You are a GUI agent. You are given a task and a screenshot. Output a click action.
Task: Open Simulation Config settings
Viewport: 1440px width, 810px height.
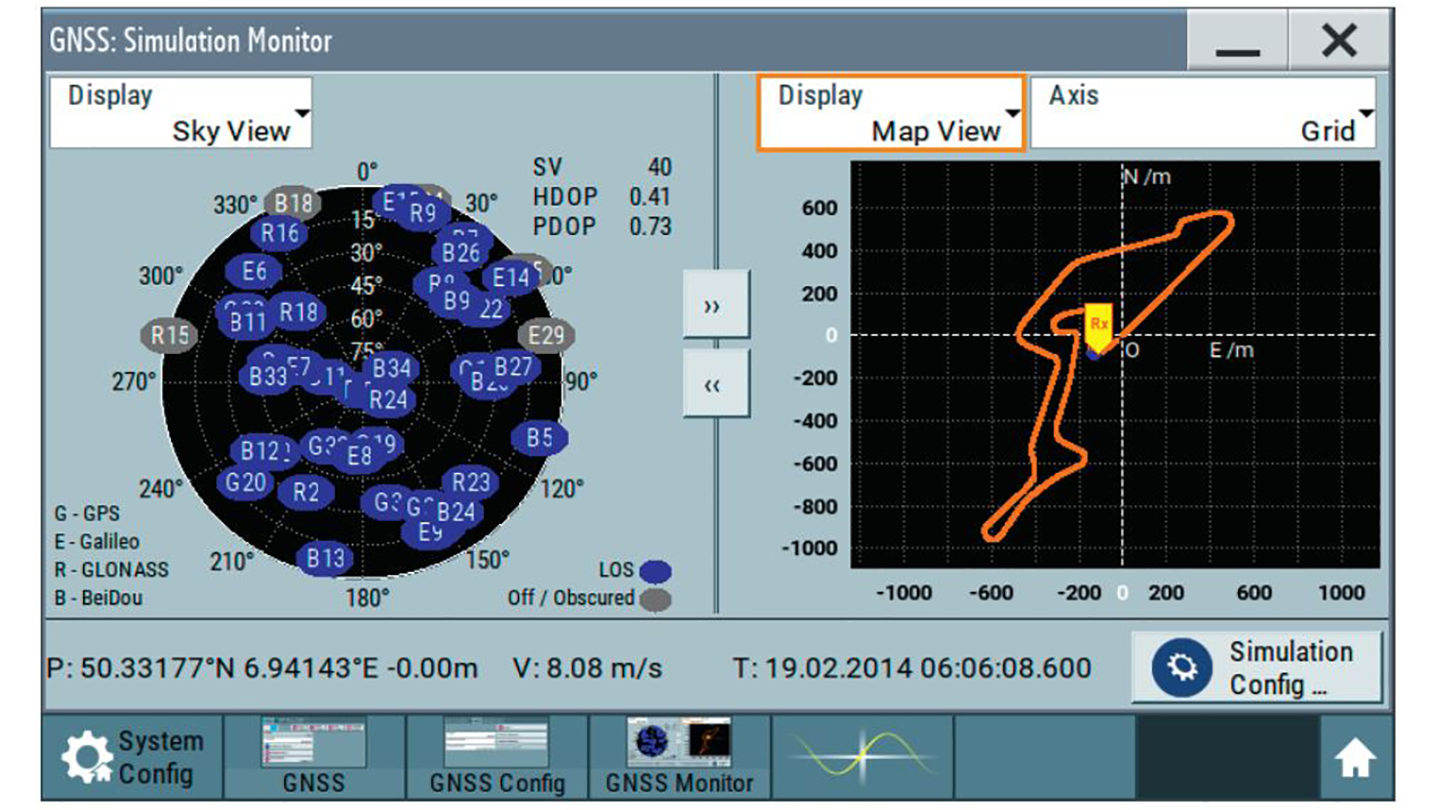[1257, 668]
